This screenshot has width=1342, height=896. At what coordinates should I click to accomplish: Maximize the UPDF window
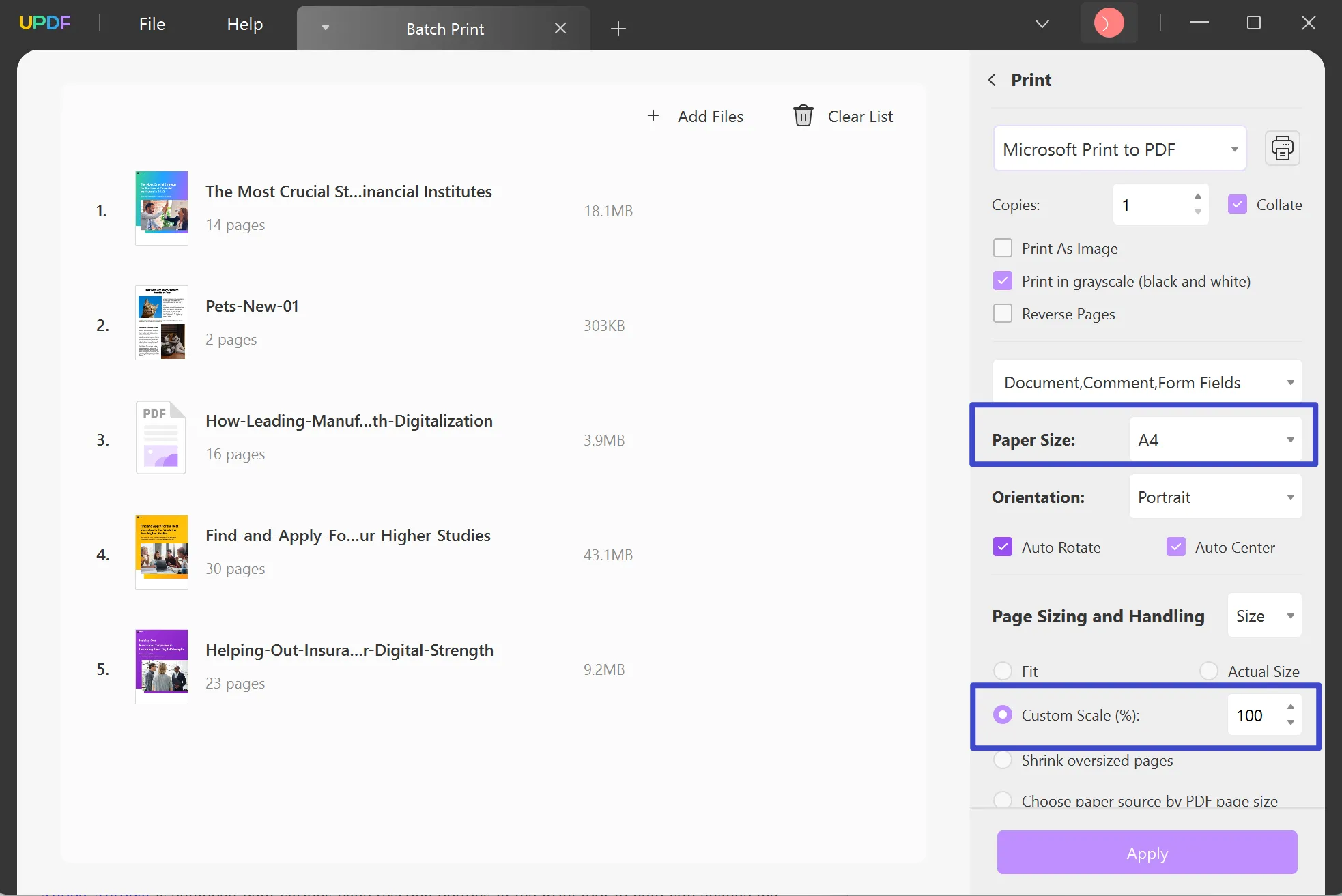click(1254, 23)
